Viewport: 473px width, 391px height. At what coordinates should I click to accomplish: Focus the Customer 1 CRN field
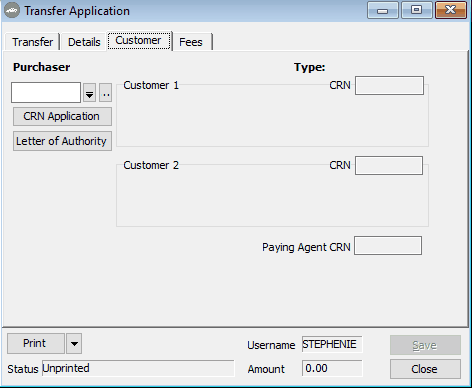(389, 86)
